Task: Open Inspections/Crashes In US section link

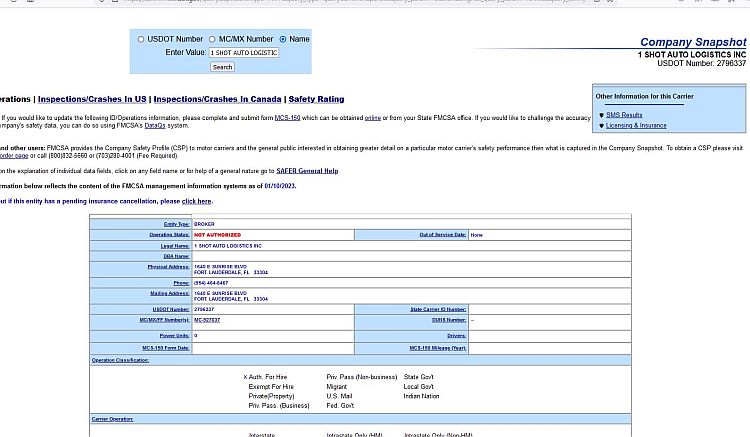Action: pyautogui.click(x=92, y=99)
